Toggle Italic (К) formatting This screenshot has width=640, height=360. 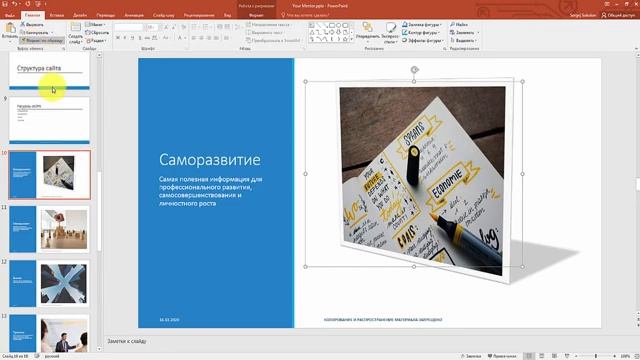click(125, 38)
